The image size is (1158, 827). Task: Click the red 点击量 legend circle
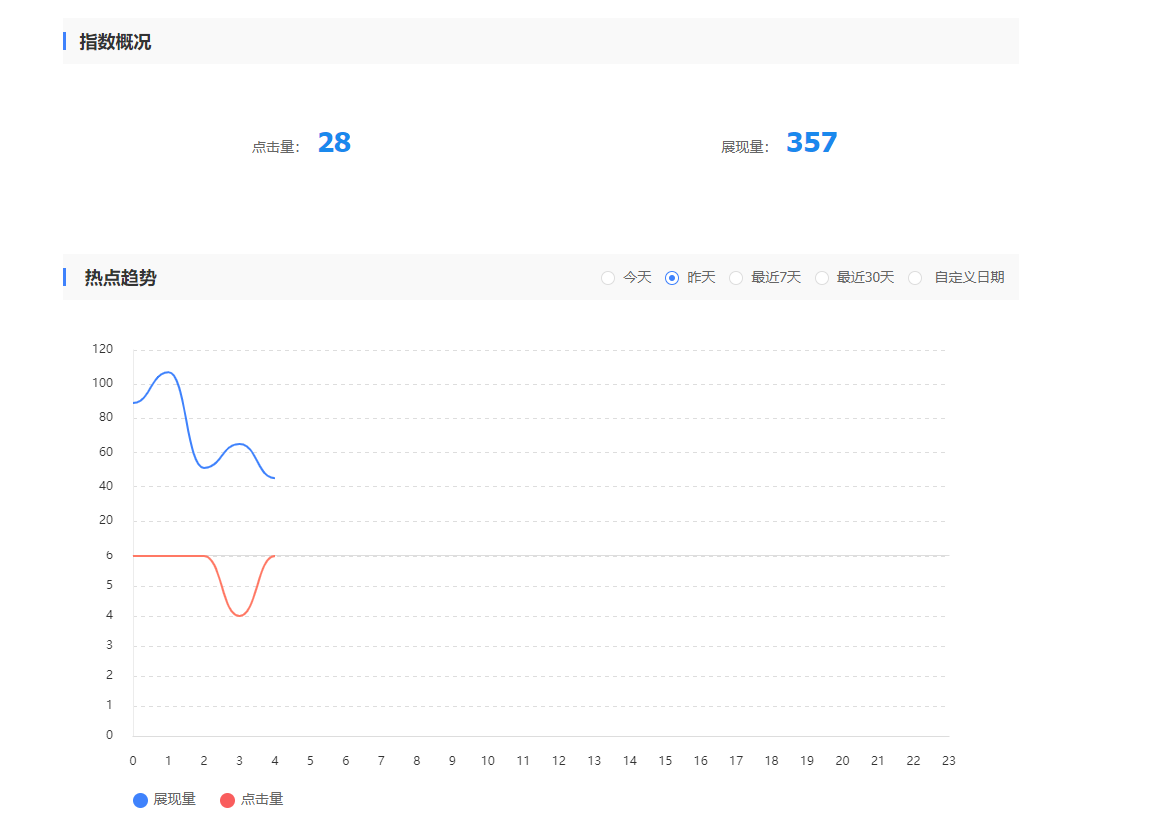pyautogui.click(x=227, y=800)
